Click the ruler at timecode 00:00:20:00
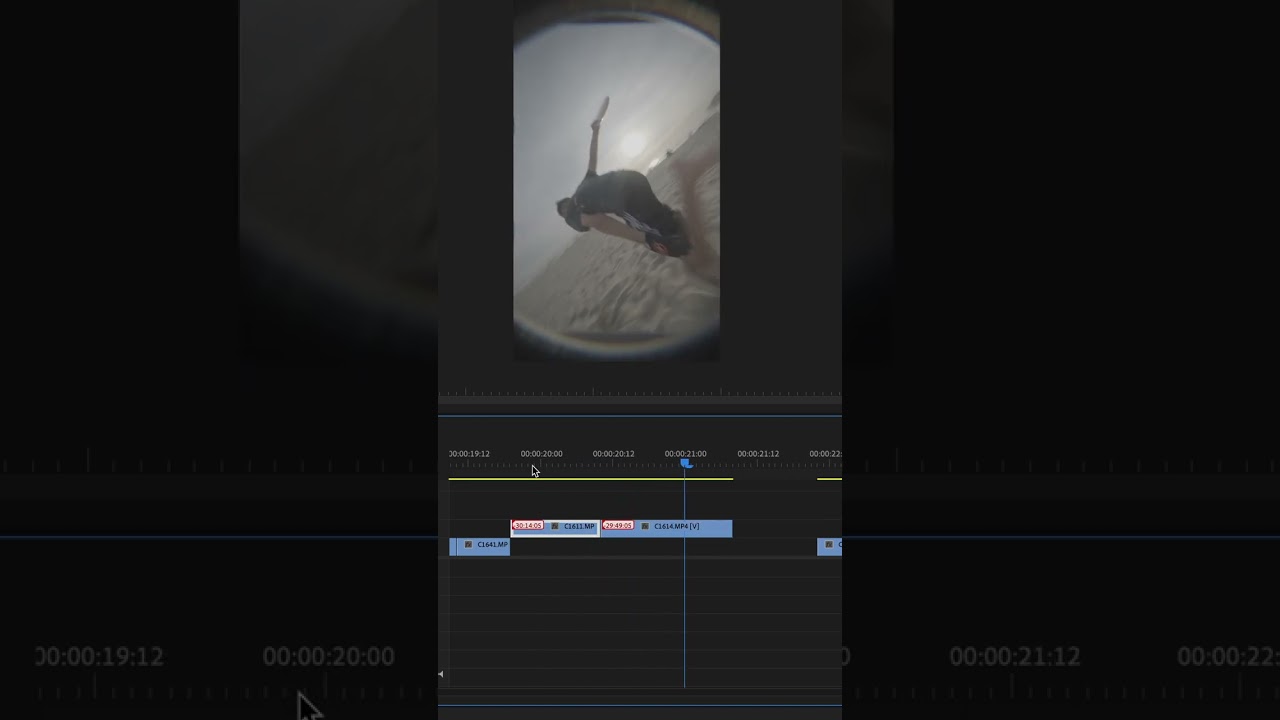1280x720 pixels. pos(541,454)
